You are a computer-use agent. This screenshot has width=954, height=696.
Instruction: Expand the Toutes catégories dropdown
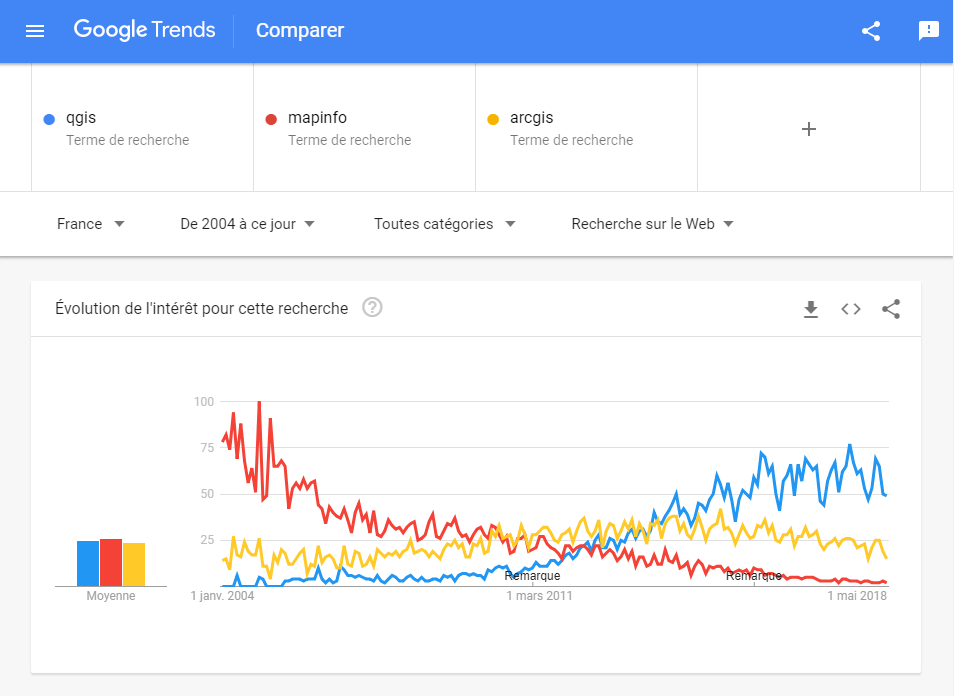click(445, 224)
